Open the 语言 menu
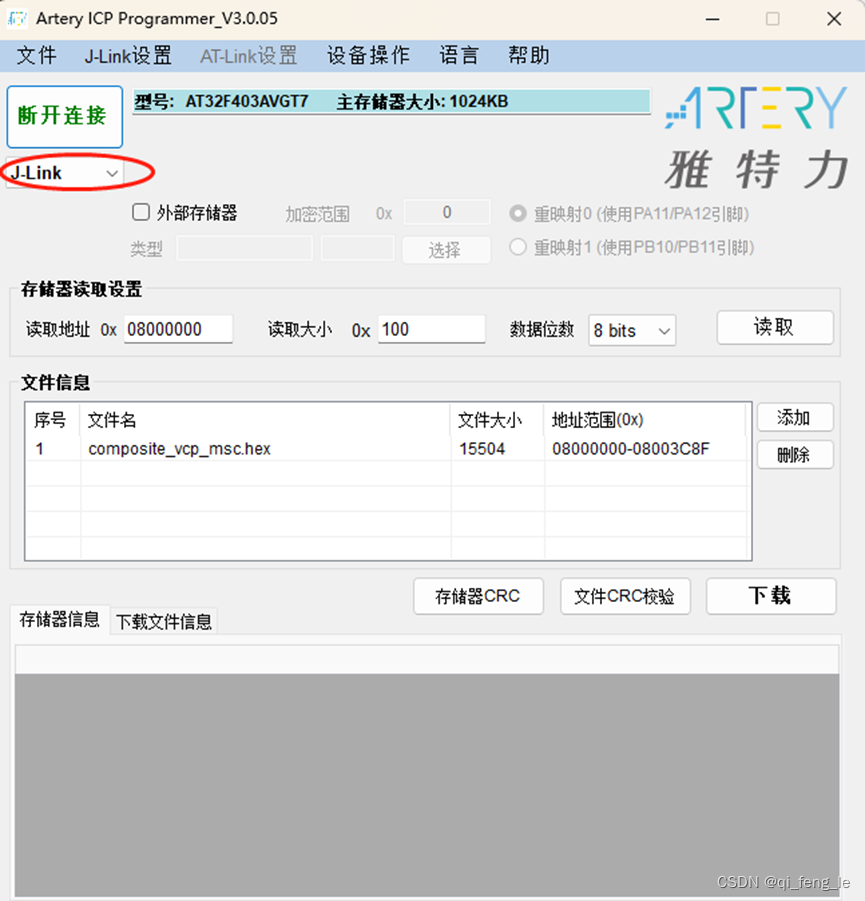 click(459, 56)
